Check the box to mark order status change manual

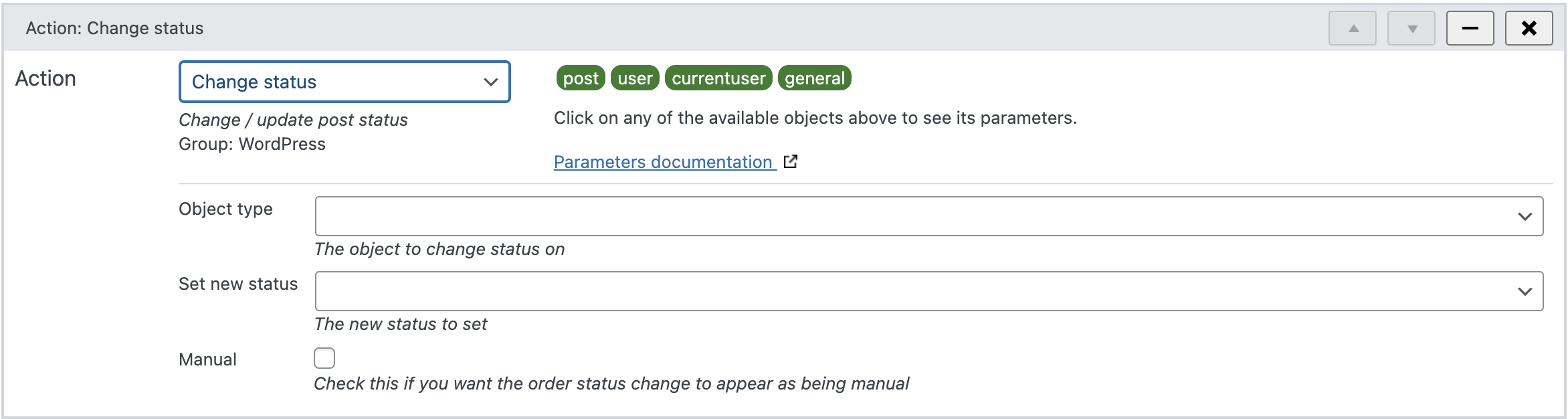pyautogui.click(x=324, y=359)
